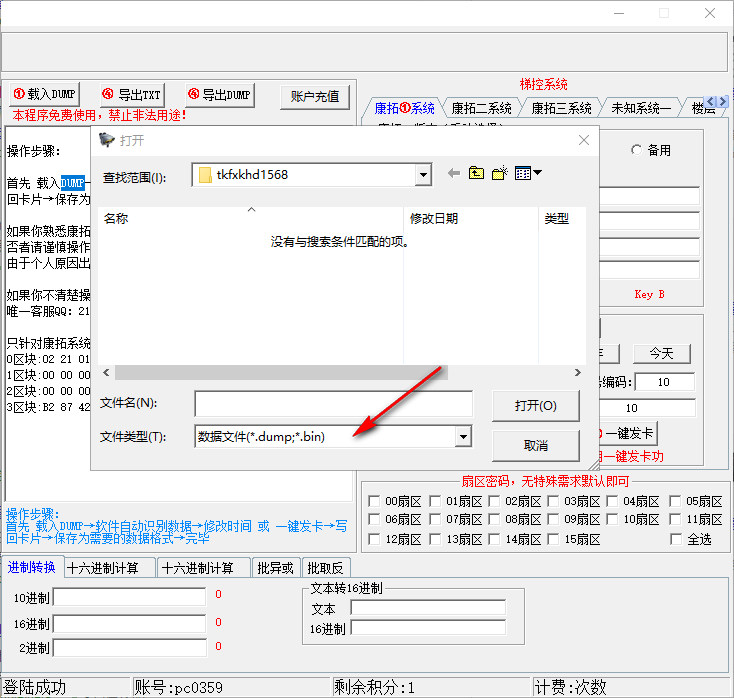
Task: Select the 备用 radio button
Action: tap(636, 150)
